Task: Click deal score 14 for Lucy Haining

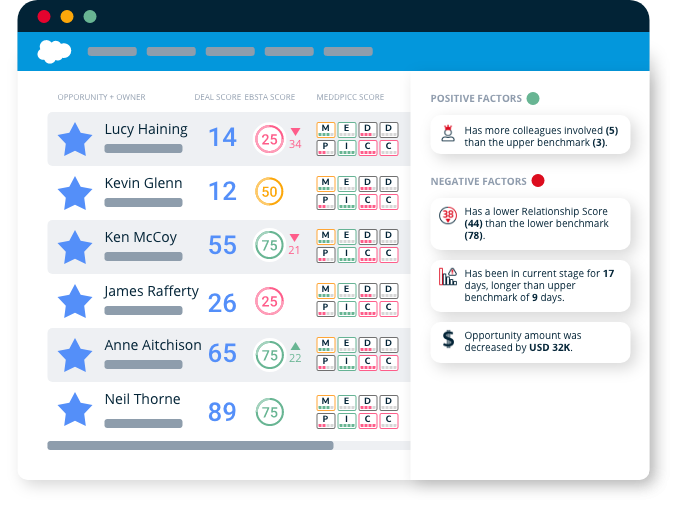Action: click(x=222, y=137)
